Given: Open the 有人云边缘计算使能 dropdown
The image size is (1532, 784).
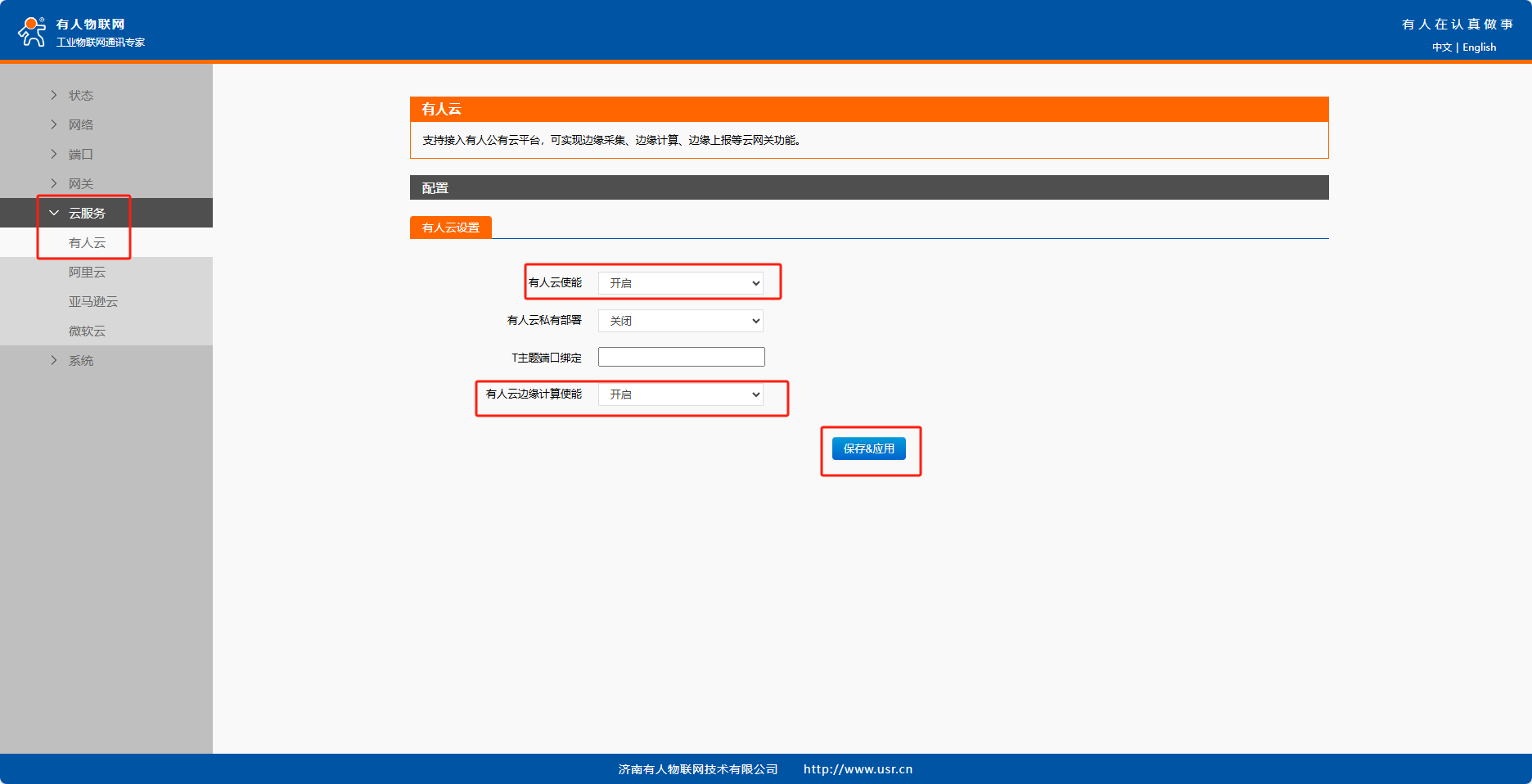Looking at the screenshot, I should [x=681, y=394].
